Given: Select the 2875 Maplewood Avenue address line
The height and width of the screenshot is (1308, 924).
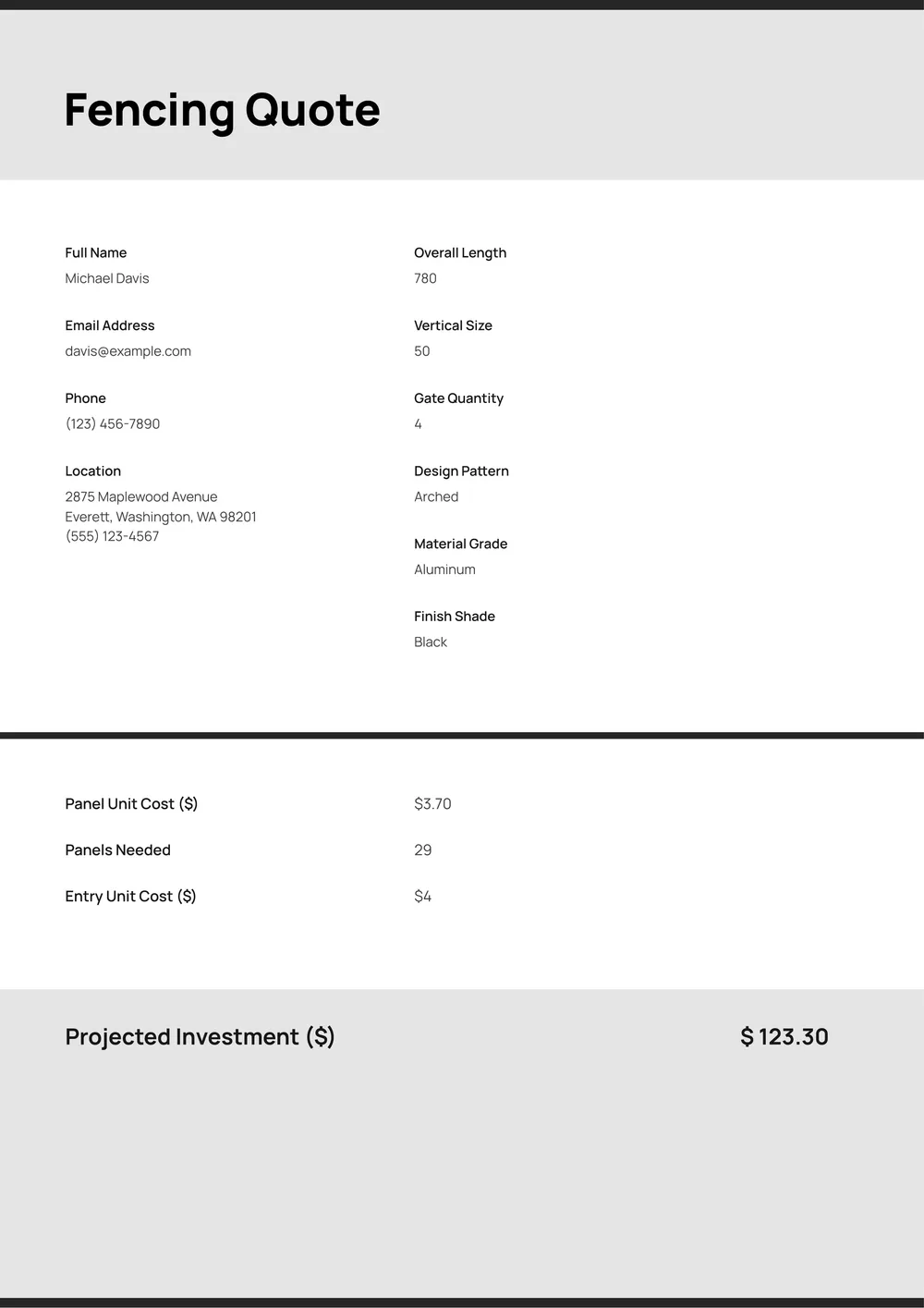Looking at the screenshot, I should click(x=141, y=497).
